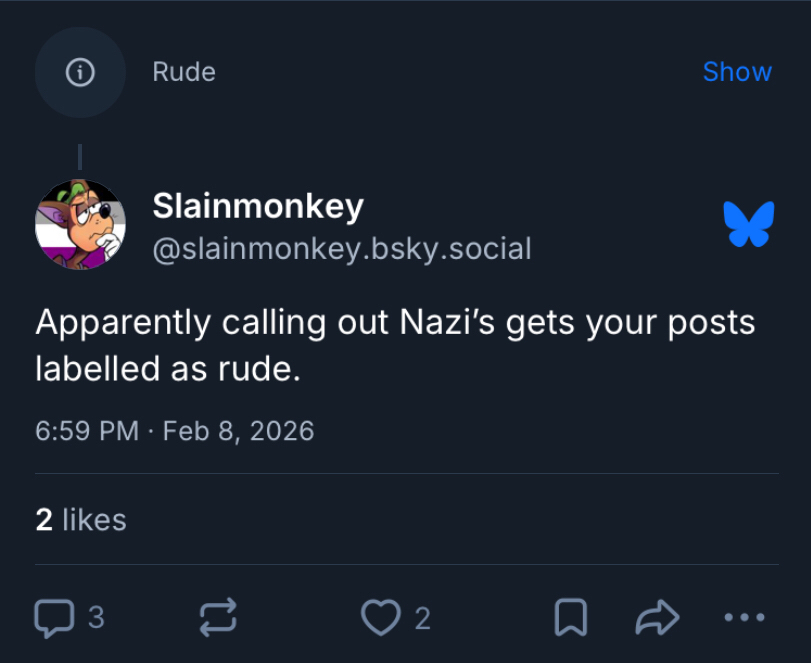This screenshot has height=663, width=811.
Task: Click the info icon beside Rude label
Action: (80, 72)
